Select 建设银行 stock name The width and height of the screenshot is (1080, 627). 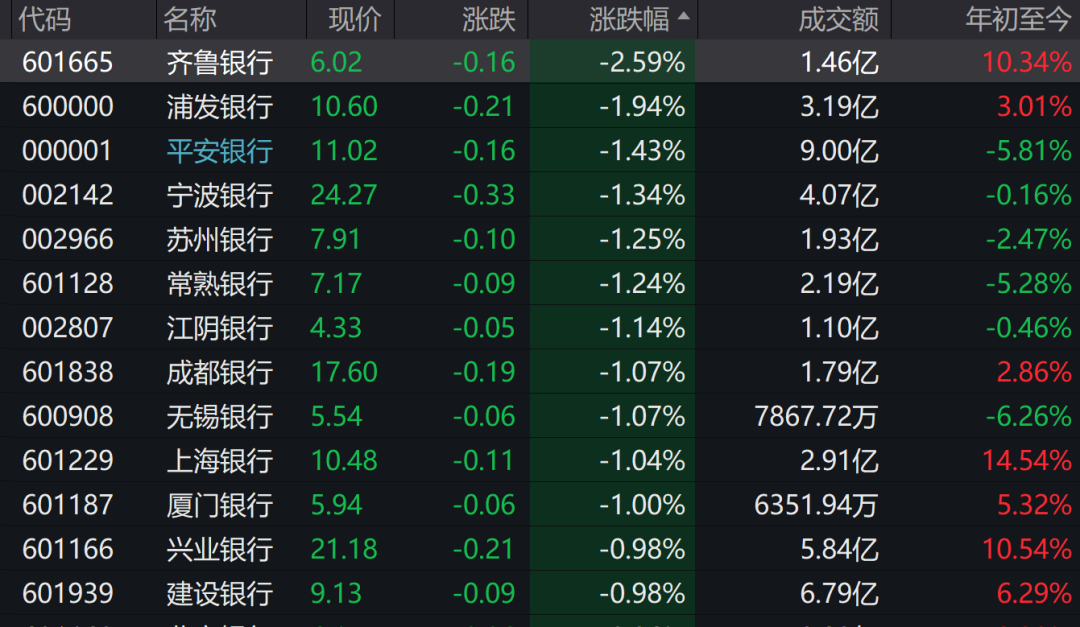pos(219,593)
